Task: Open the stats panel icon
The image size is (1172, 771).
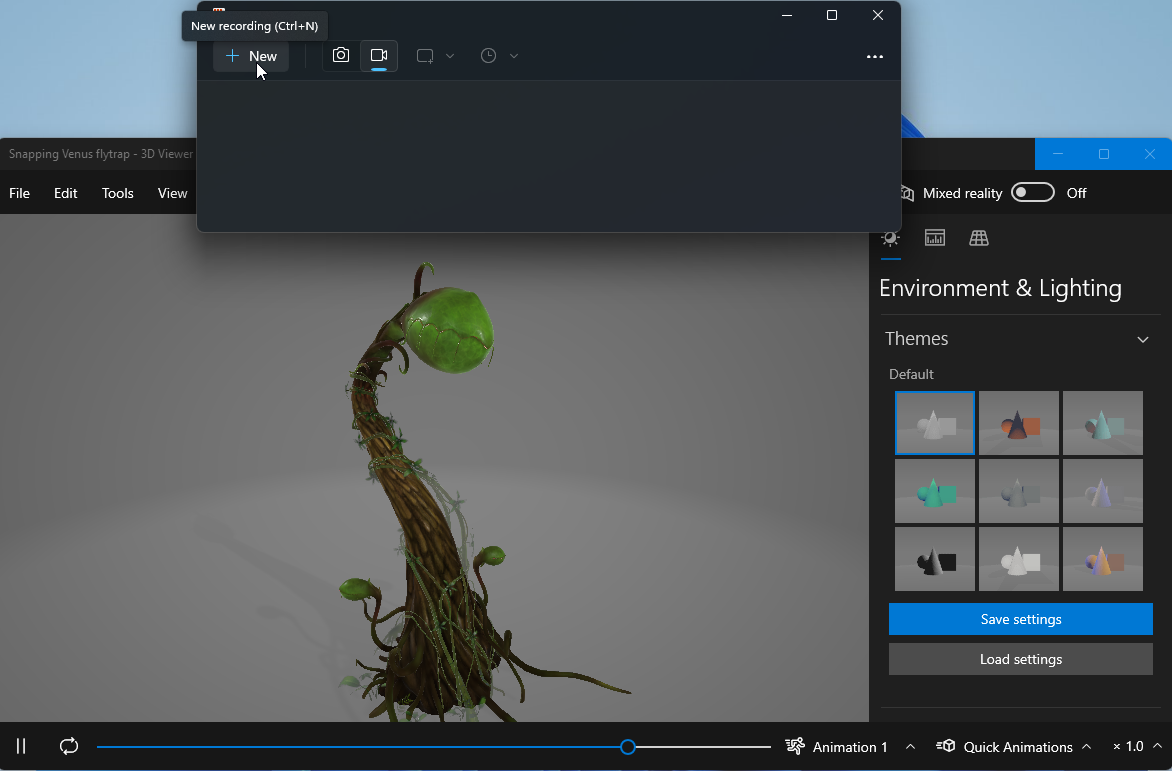Action: [x=934, y=238]
